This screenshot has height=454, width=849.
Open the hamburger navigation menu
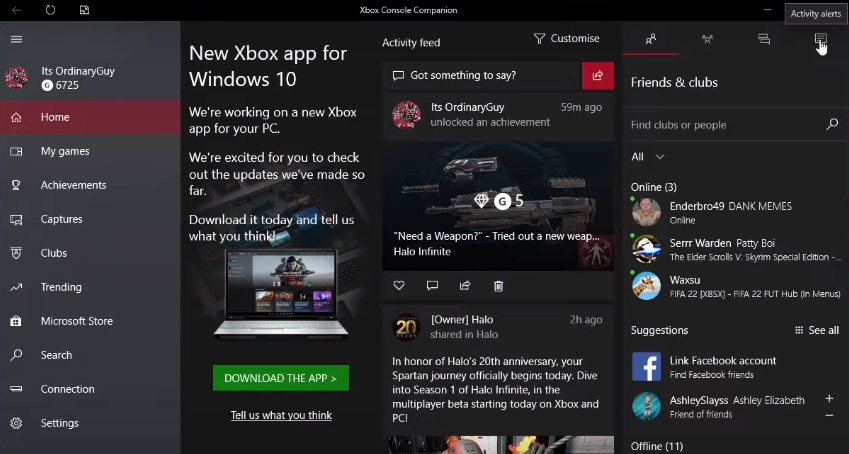pos(16,39)
